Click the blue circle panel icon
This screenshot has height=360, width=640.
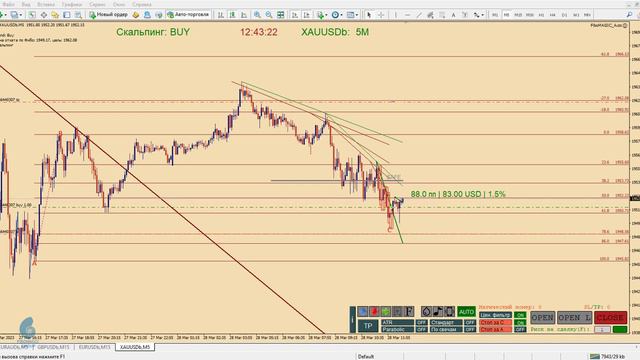362,311
